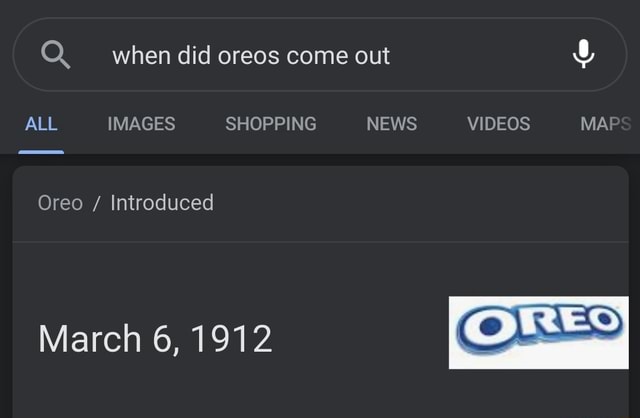Screen dimensions: 640x418
Task: Click the word "when" in search box
Action: coord(142,56)
